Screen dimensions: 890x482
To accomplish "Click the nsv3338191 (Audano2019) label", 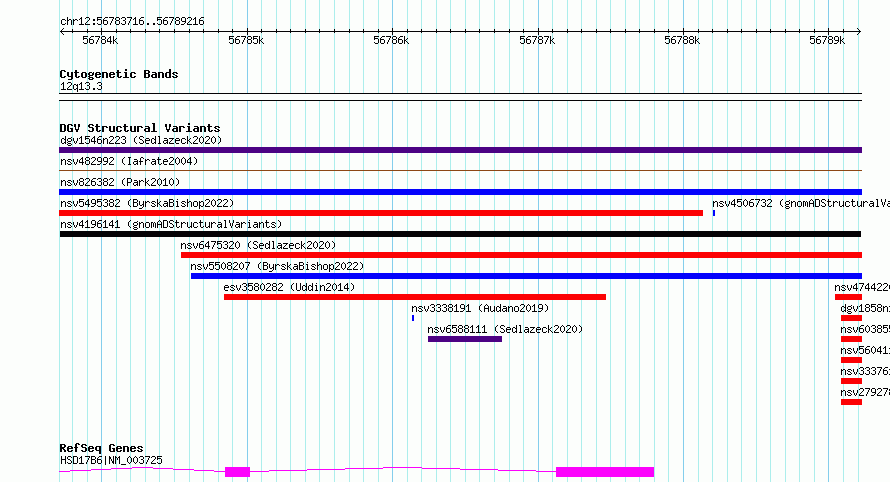I will 480,308.
